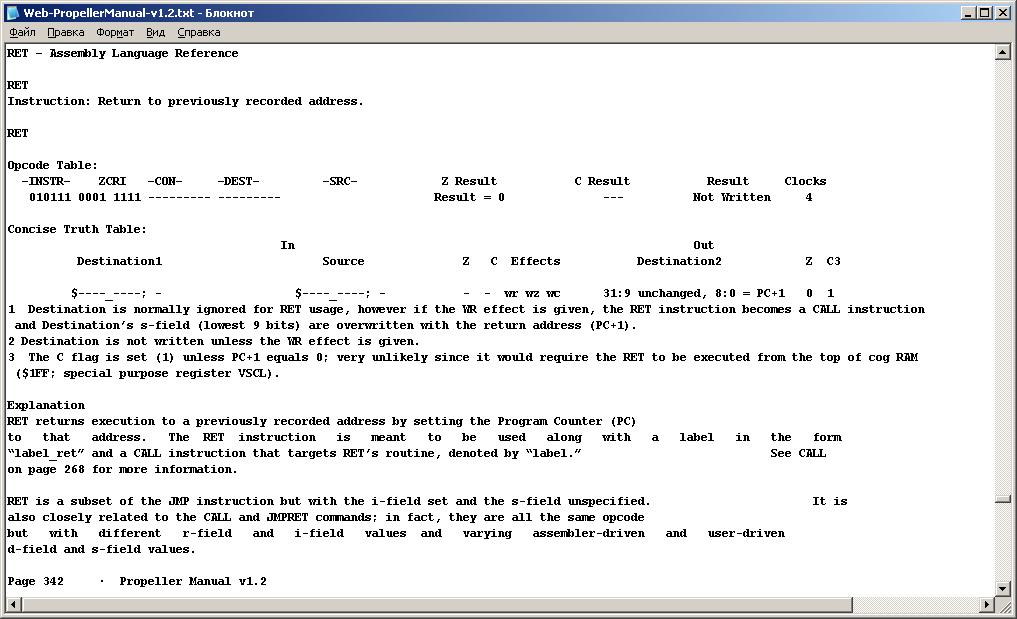Close the Notepad window

[1002, 13]
